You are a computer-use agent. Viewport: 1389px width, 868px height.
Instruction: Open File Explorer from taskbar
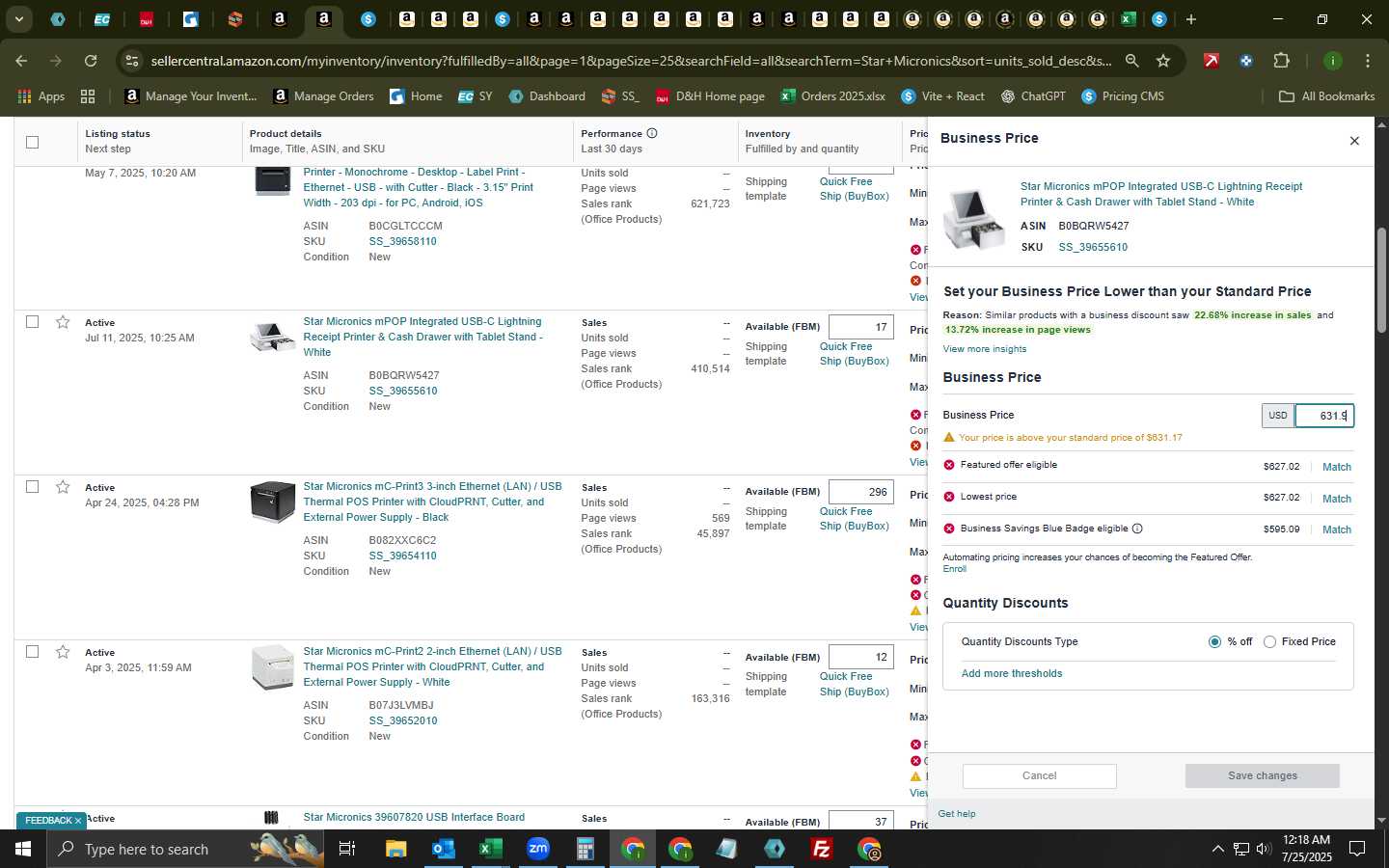396,849
